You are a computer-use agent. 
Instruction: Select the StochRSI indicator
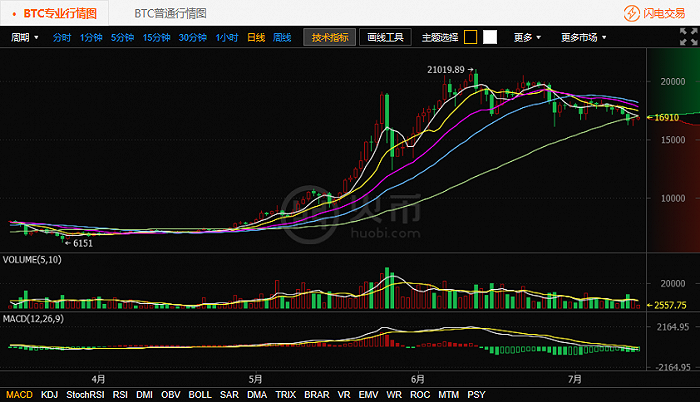tap(85, 395)
